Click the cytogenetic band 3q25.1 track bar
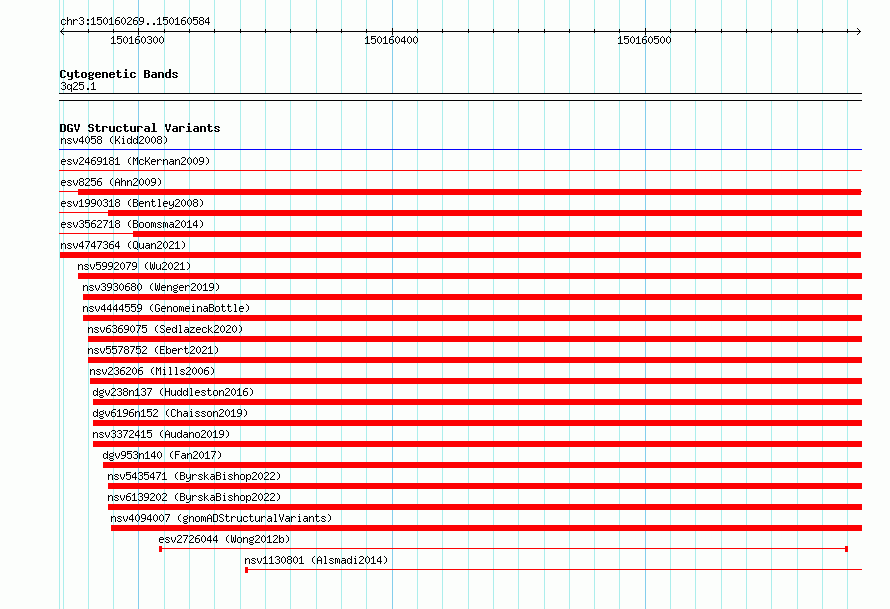890x609 pixels. (x=460, y=97)
